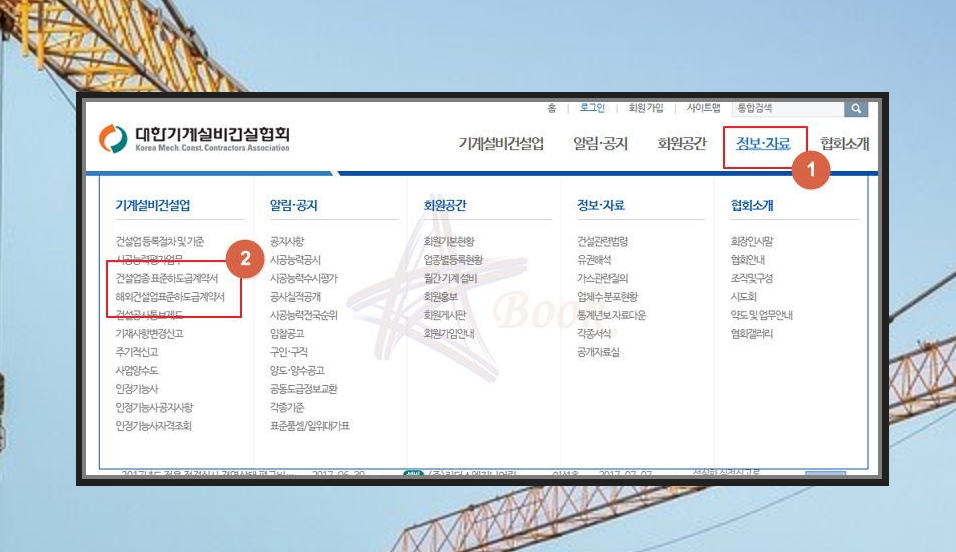
Task: Select 협회안내 menu entry
Action: click(748, 260)
